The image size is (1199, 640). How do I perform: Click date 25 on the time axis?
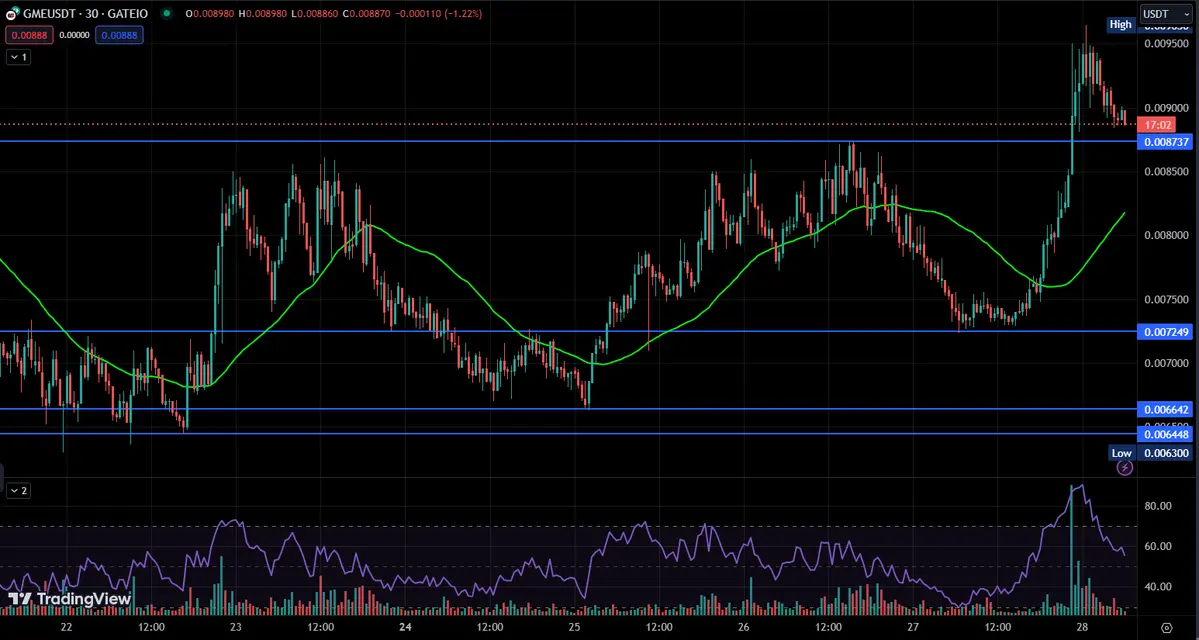(575, 627)
